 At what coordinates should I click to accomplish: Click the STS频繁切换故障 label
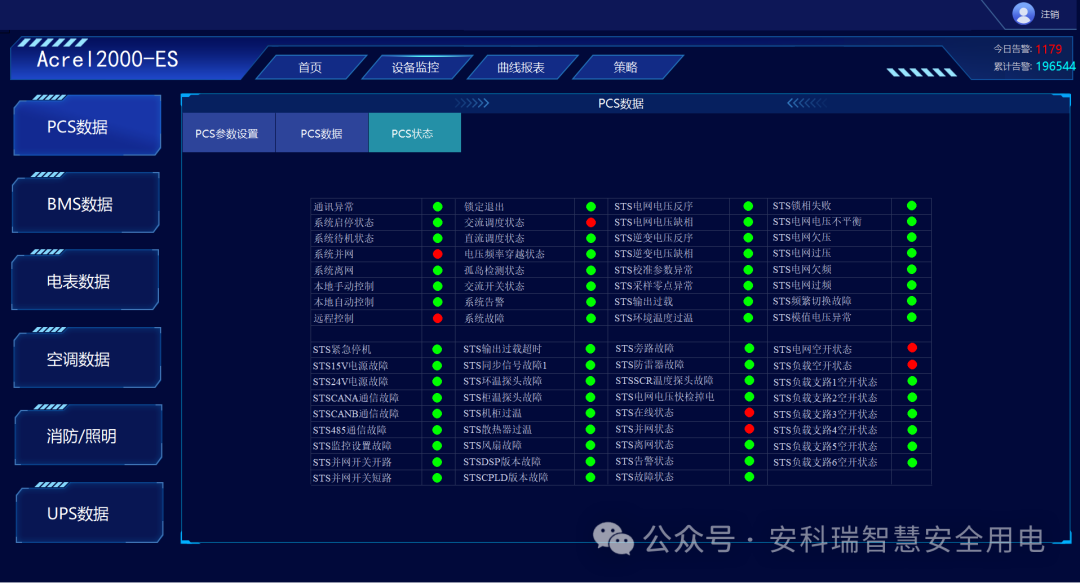point(812,301)
